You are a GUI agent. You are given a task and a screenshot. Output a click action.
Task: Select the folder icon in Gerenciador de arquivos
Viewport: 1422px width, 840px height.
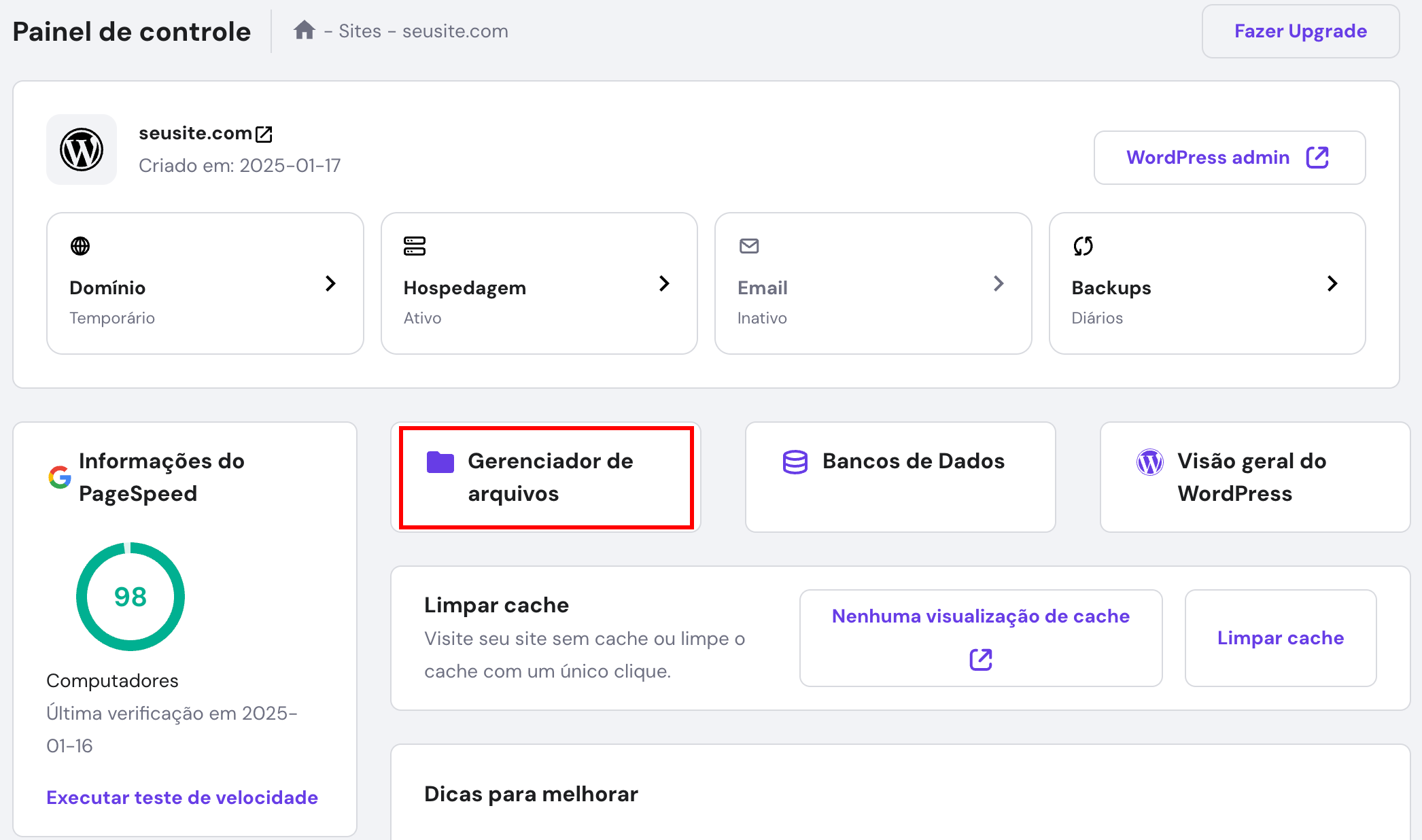[442, 461]
